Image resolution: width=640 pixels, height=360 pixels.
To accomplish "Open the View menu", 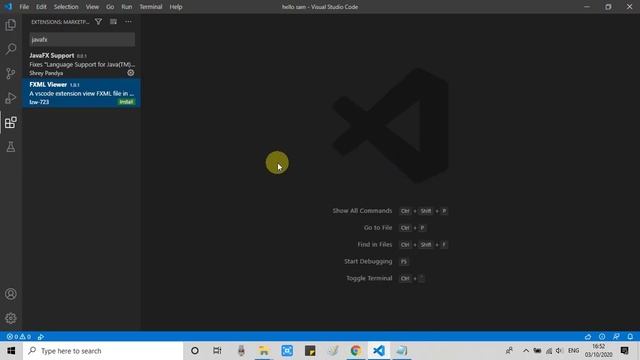I will [92, 7].
